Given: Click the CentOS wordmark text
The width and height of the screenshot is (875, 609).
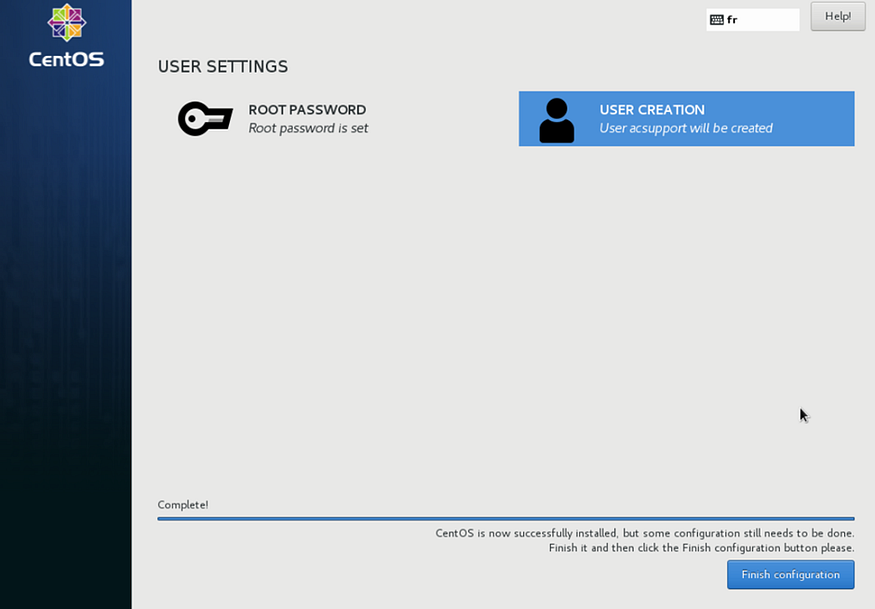Looking at the screenshot, I should (x=66, y=59).
